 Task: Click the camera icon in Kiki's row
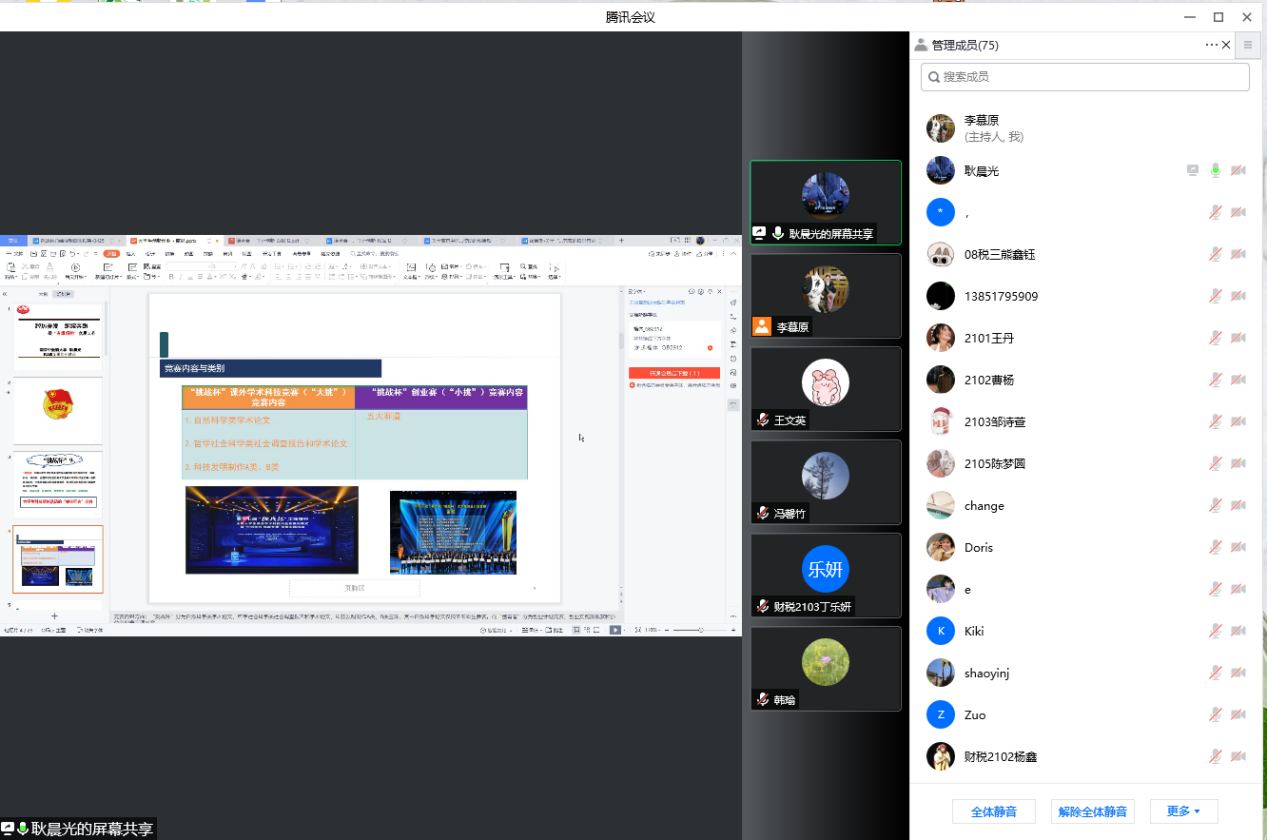coord(1238,631)
